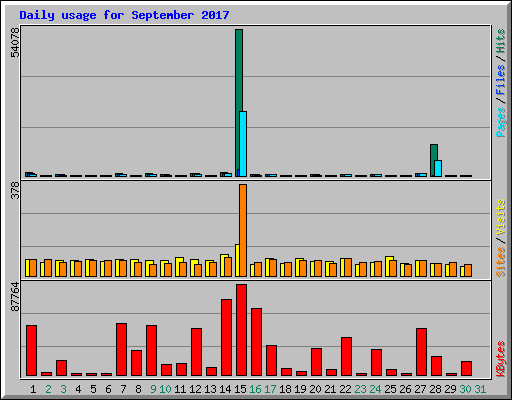Viewport: 512px width, 400px height.
Task: Click day label 18 on the x-axis
Action: [x=285, y=389]
